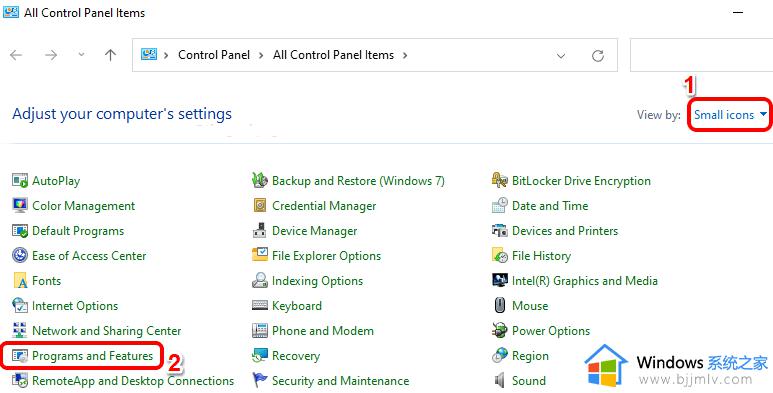Image resolution: width=773 pixels, height=393 pixels.
Task: Go back with the left arrow
Action: pyautogui.click(x=16, y=55)
